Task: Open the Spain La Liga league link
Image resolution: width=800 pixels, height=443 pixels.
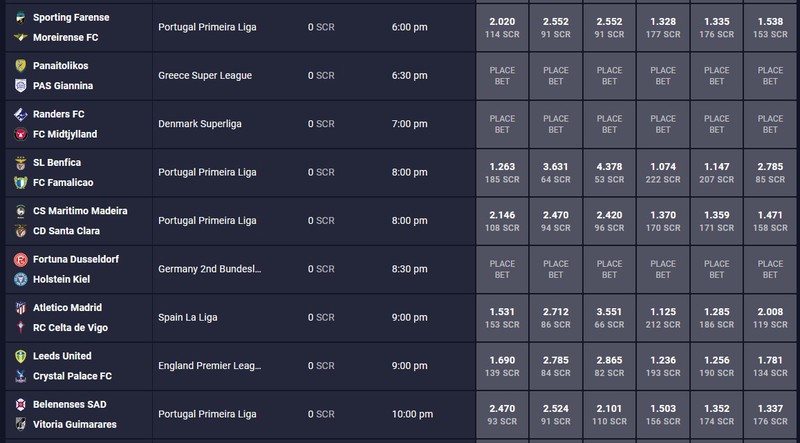Action: coord(188,317)
